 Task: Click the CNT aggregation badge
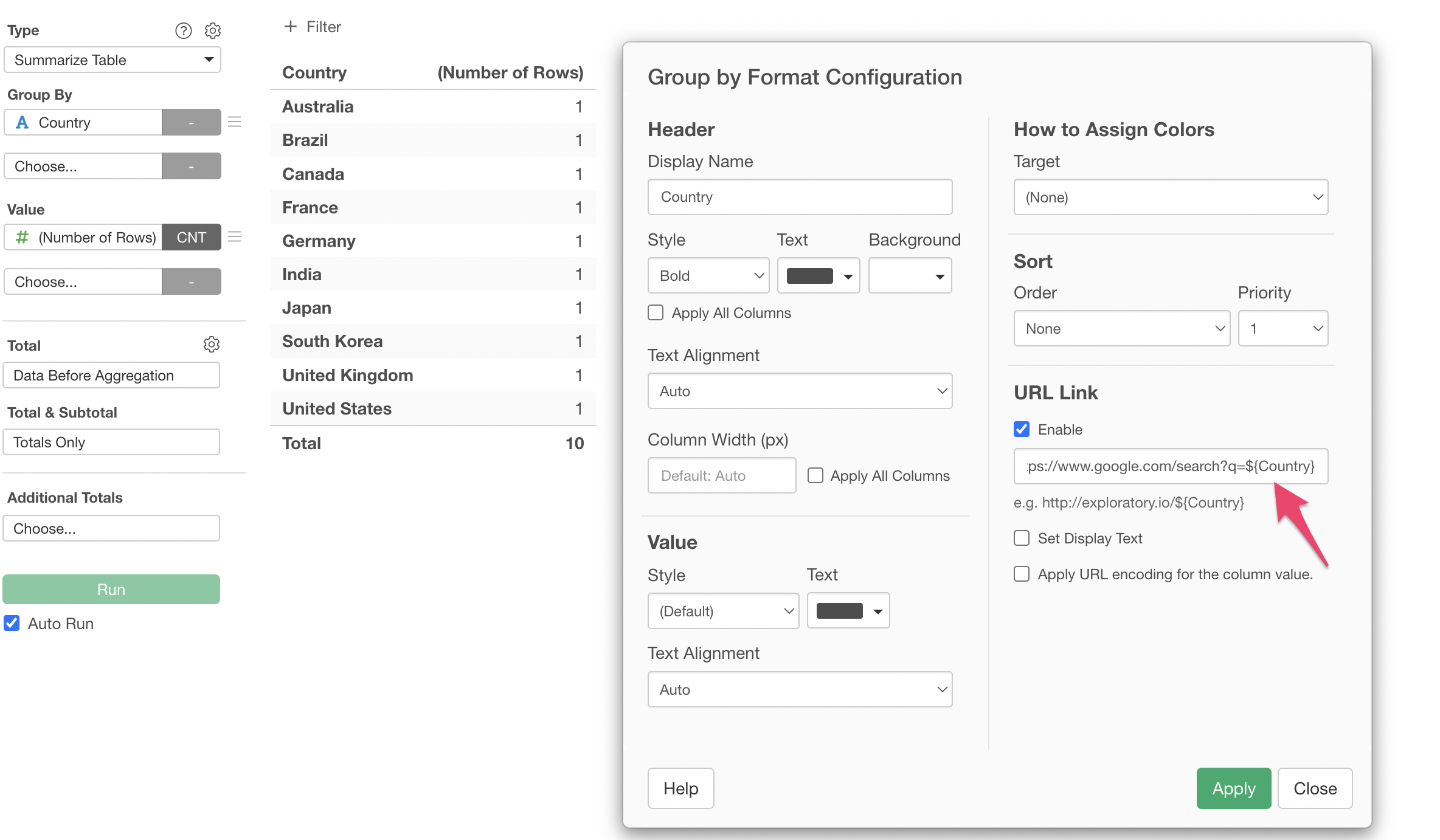(191, 237)
